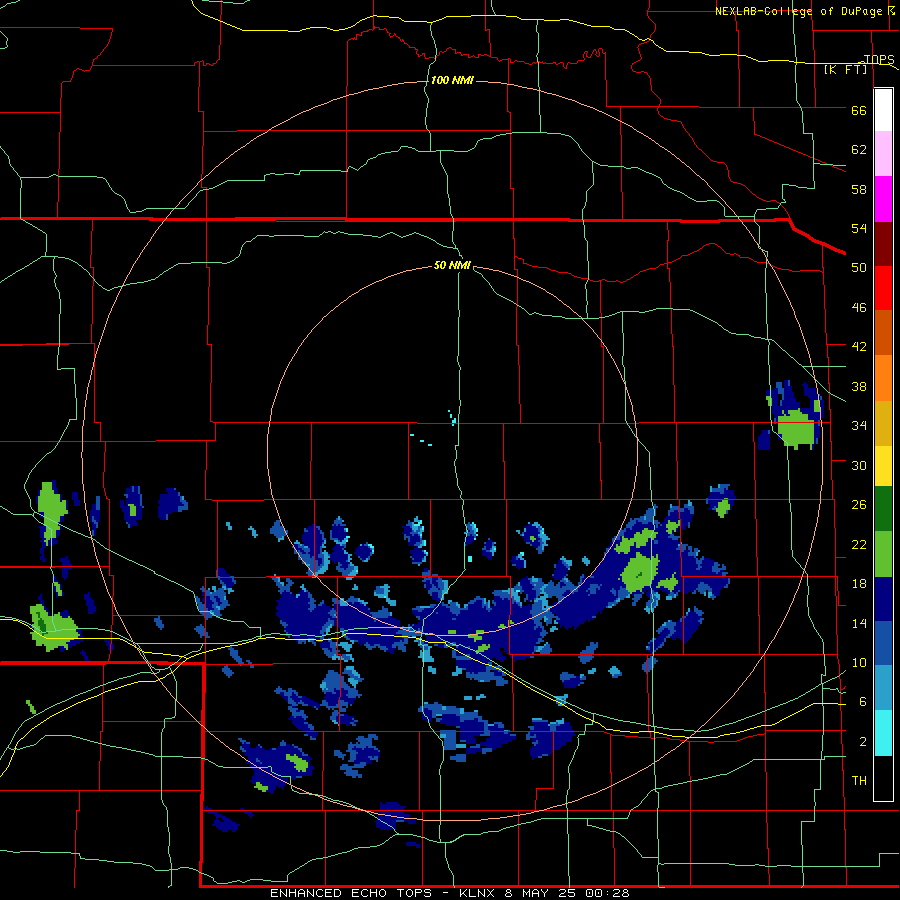Click the legend value '66'
The width and height of the screenshot is (900, 900).
coord(859,110)
